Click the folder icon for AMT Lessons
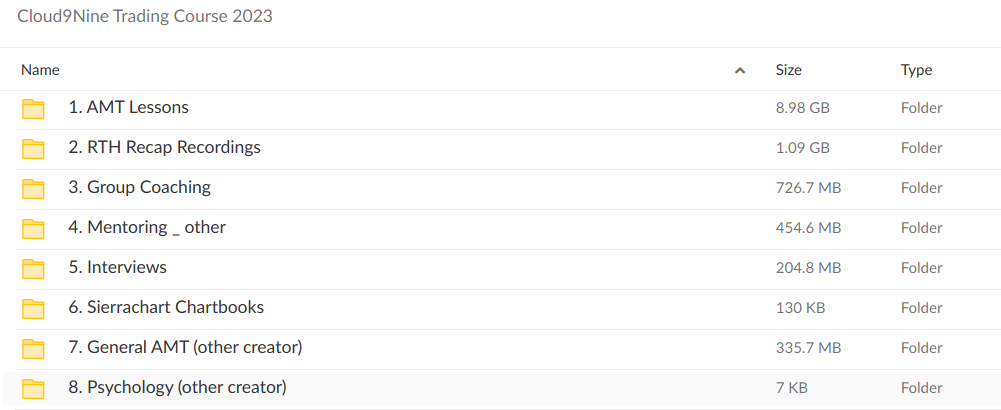 [34, 109]
